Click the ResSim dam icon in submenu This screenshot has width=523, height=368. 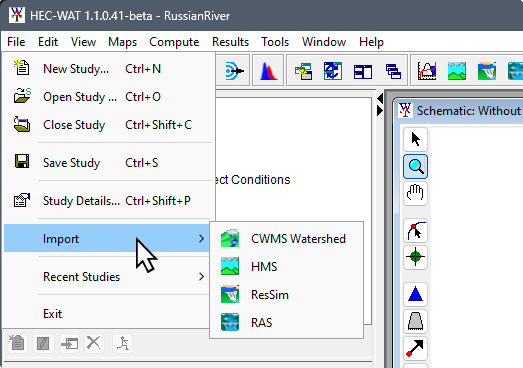[230, 294]
